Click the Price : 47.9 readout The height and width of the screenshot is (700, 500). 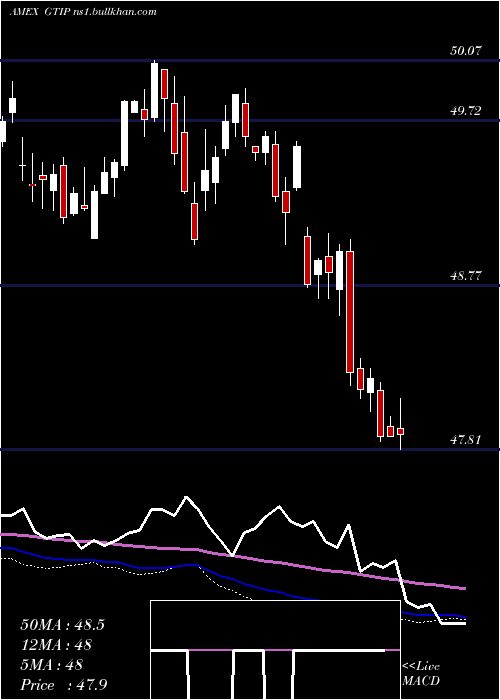(64, 685)
